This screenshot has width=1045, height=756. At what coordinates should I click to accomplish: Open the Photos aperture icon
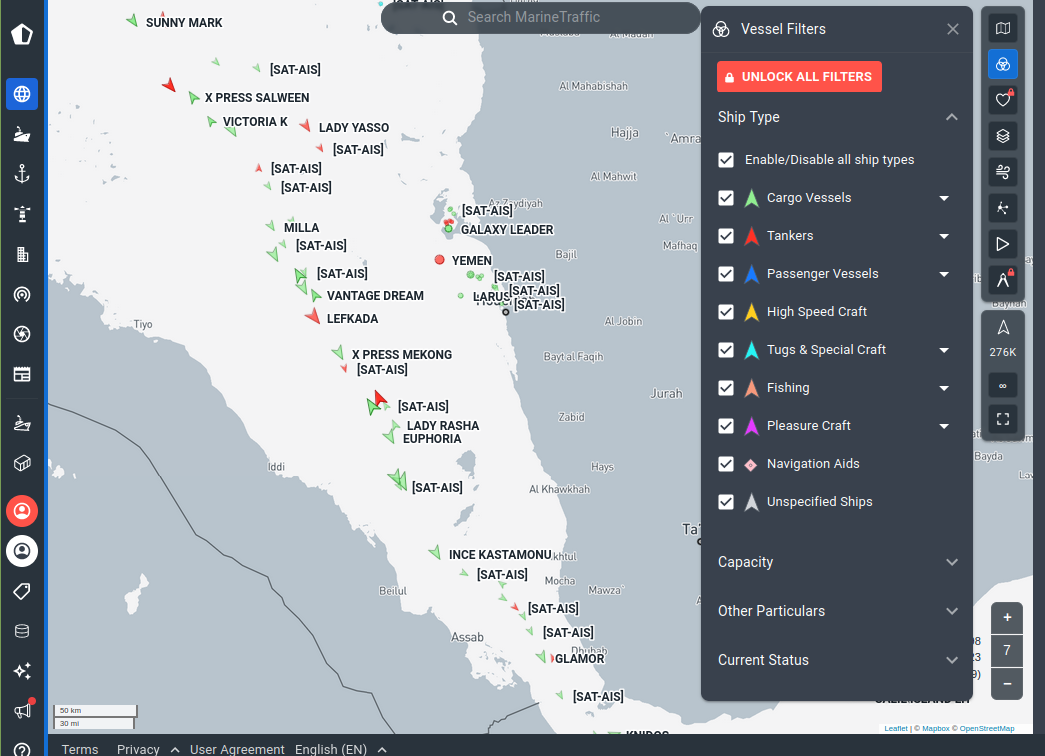click(22, 334)
